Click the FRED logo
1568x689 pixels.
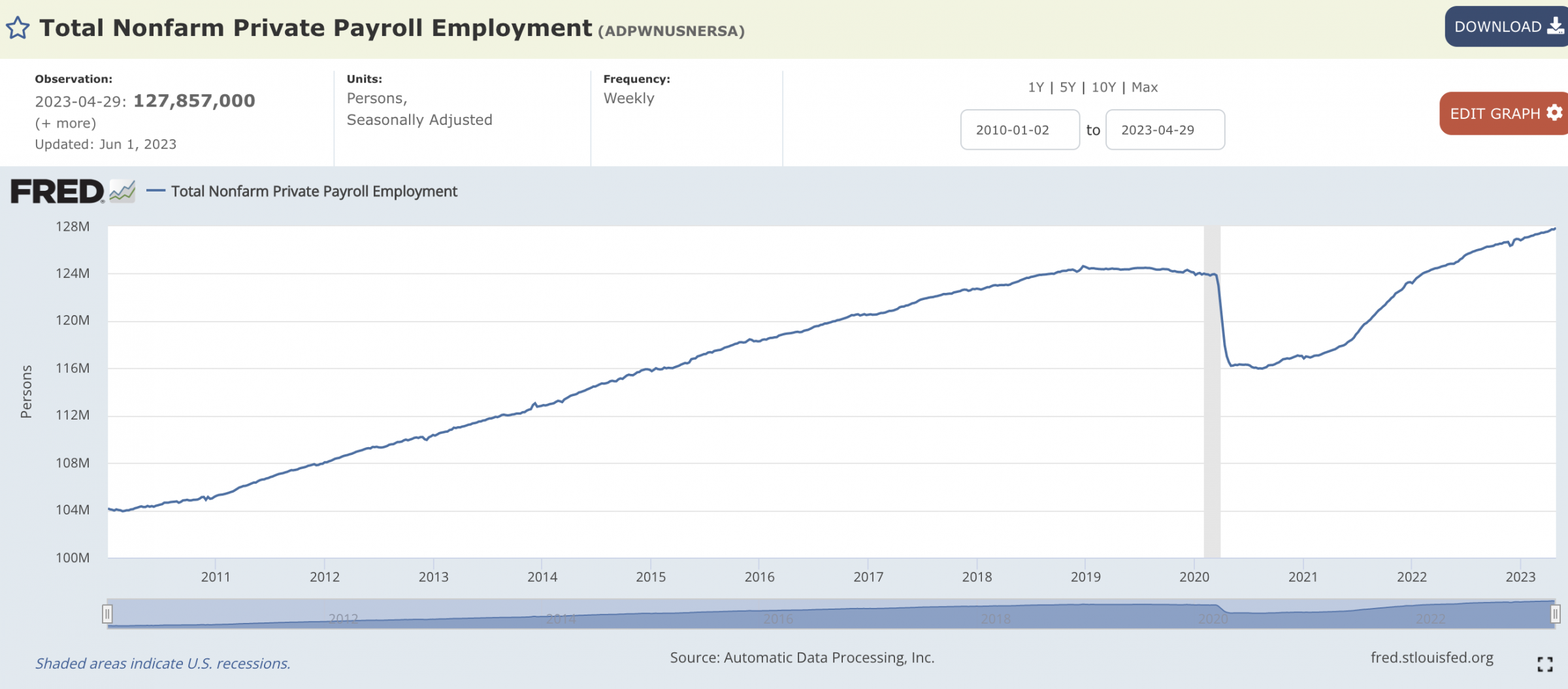[x=57, y=192]
